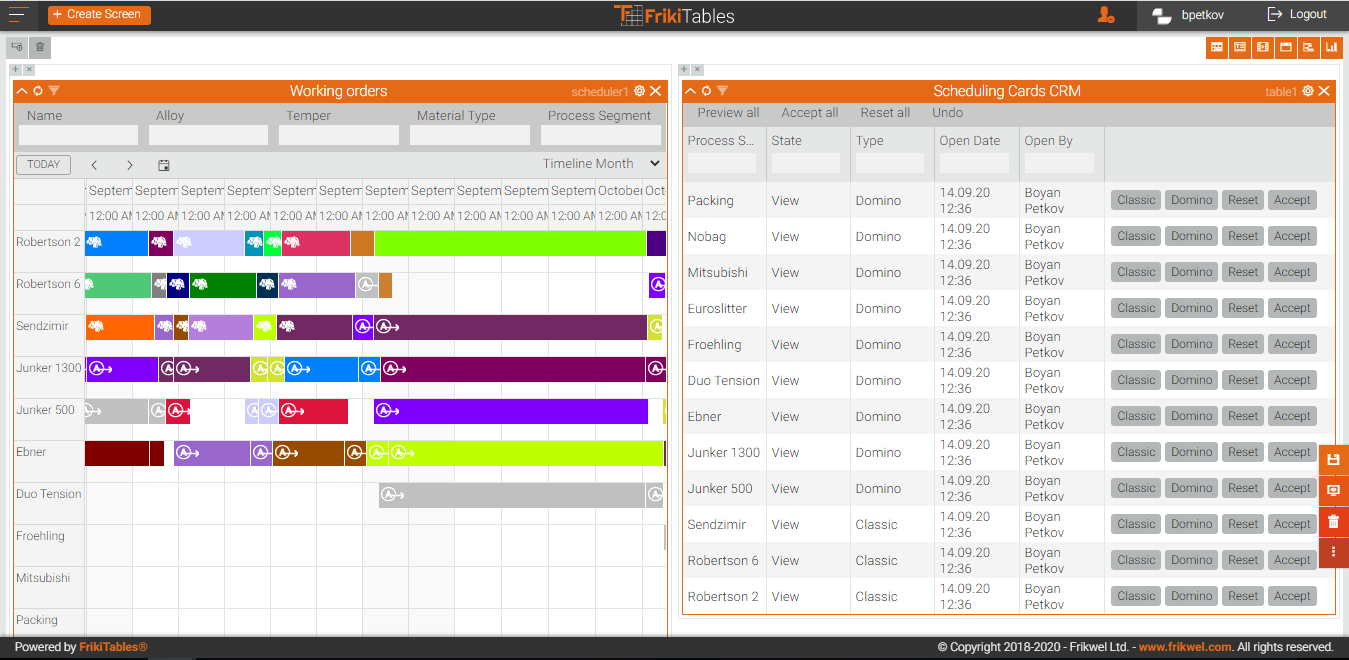The width and height of the screenshot is (1349, 660).
Task: Open the vertical three-dots floating menu
Action: 1333,552
